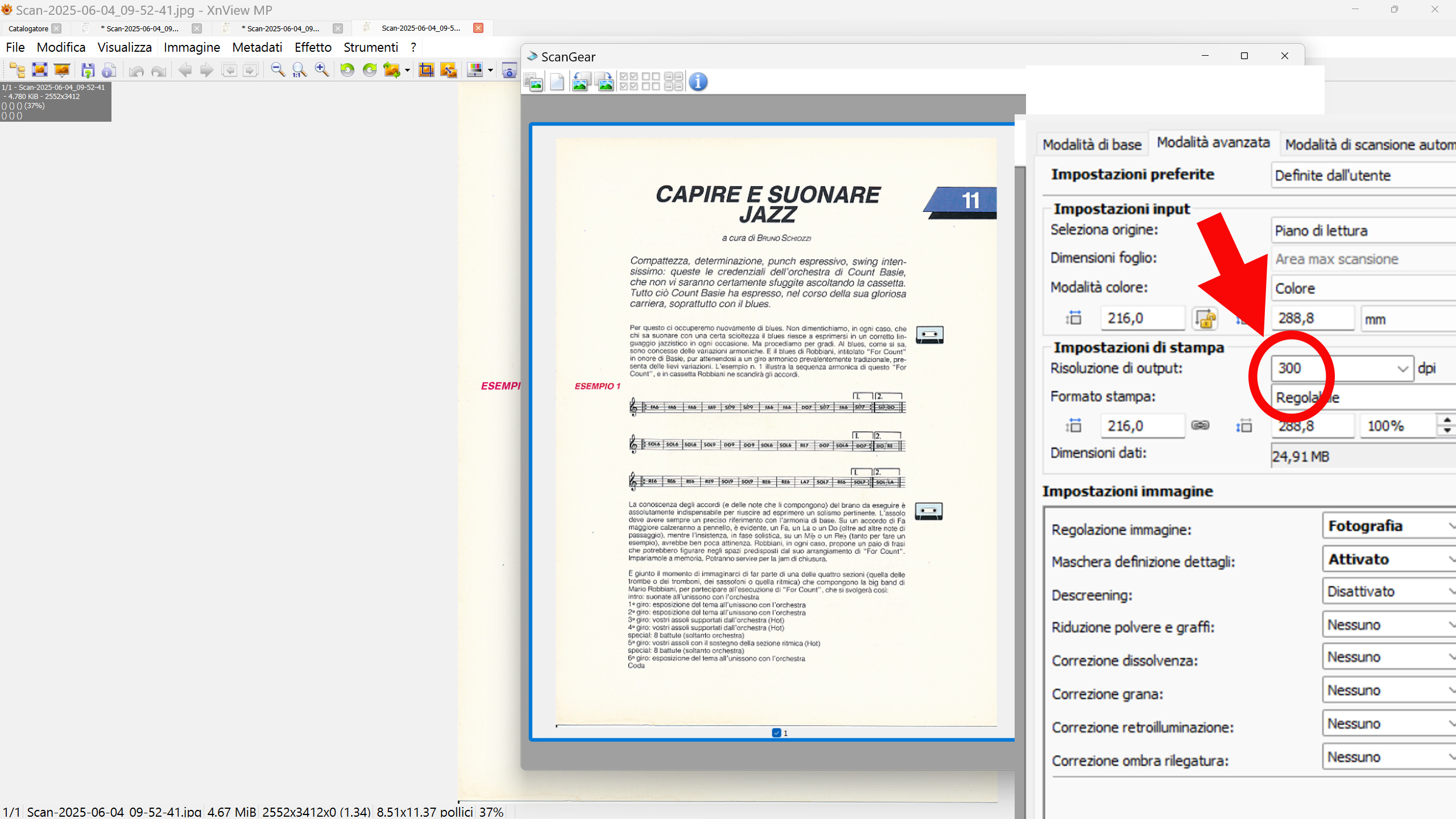Image resolution: width=1456 pixels, height=819 pixels.
Task: Click input height 288,8 field
Action: point(1313,318)
